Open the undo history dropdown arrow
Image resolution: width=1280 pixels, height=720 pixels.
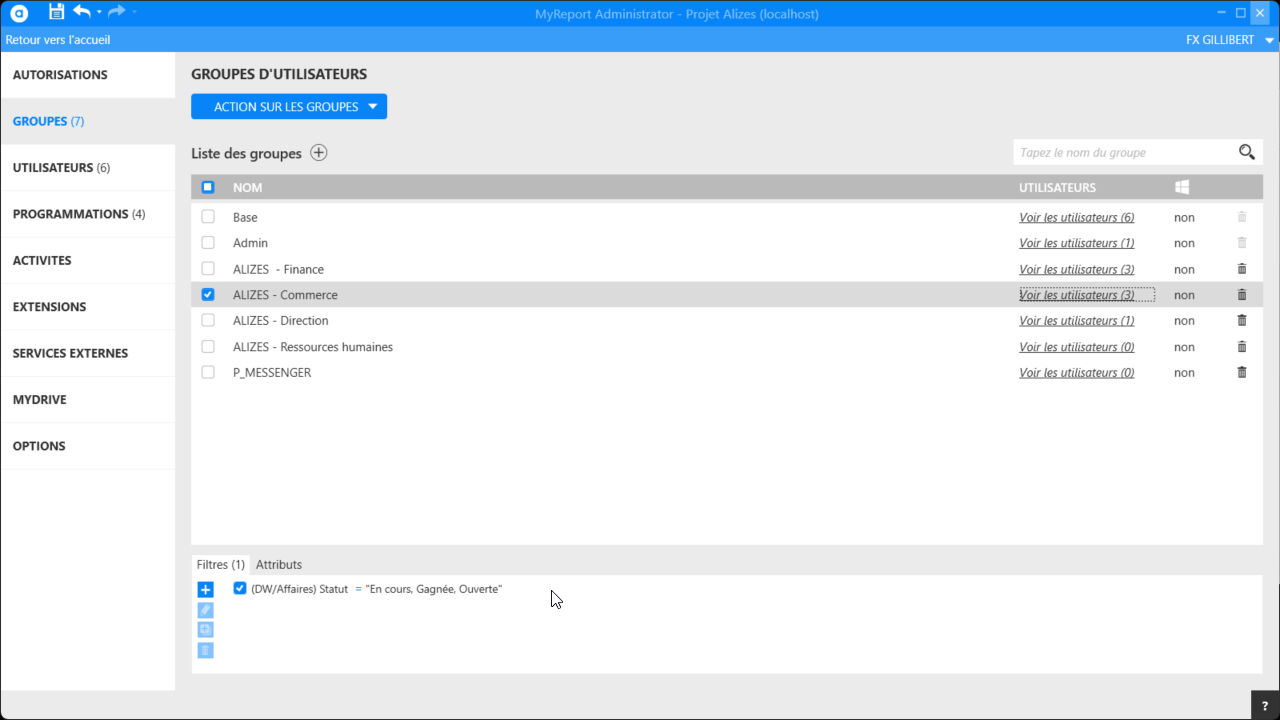coord(98,12)
